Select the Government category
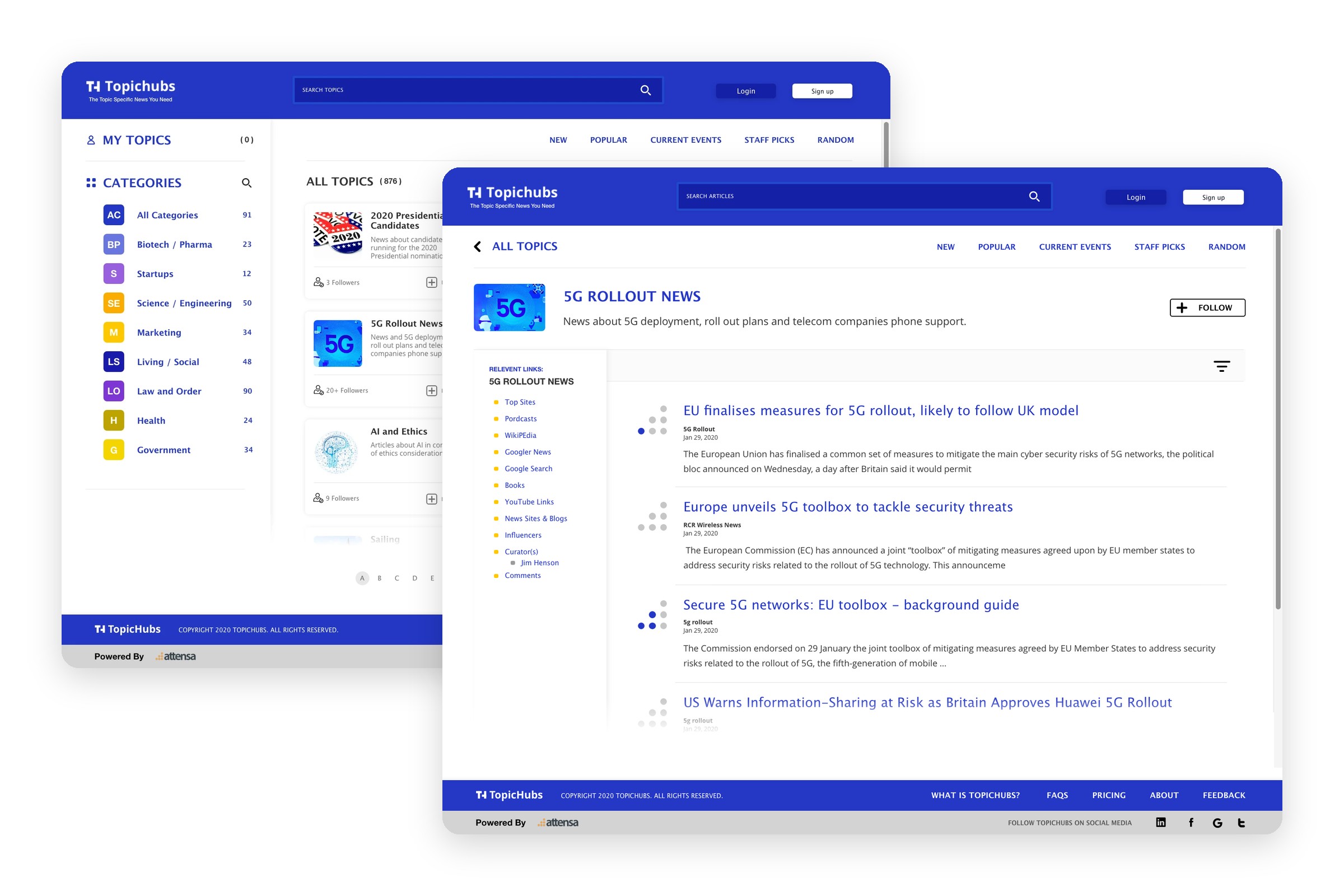 coord(164,450)
